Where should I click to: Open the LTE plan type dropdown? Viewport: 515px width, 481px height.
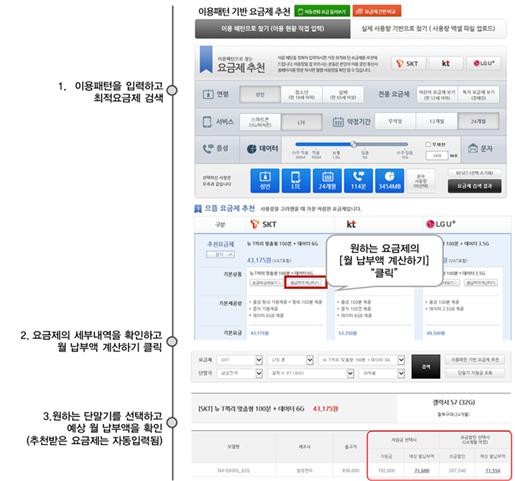pyautogui.click(x=290, y=360)
